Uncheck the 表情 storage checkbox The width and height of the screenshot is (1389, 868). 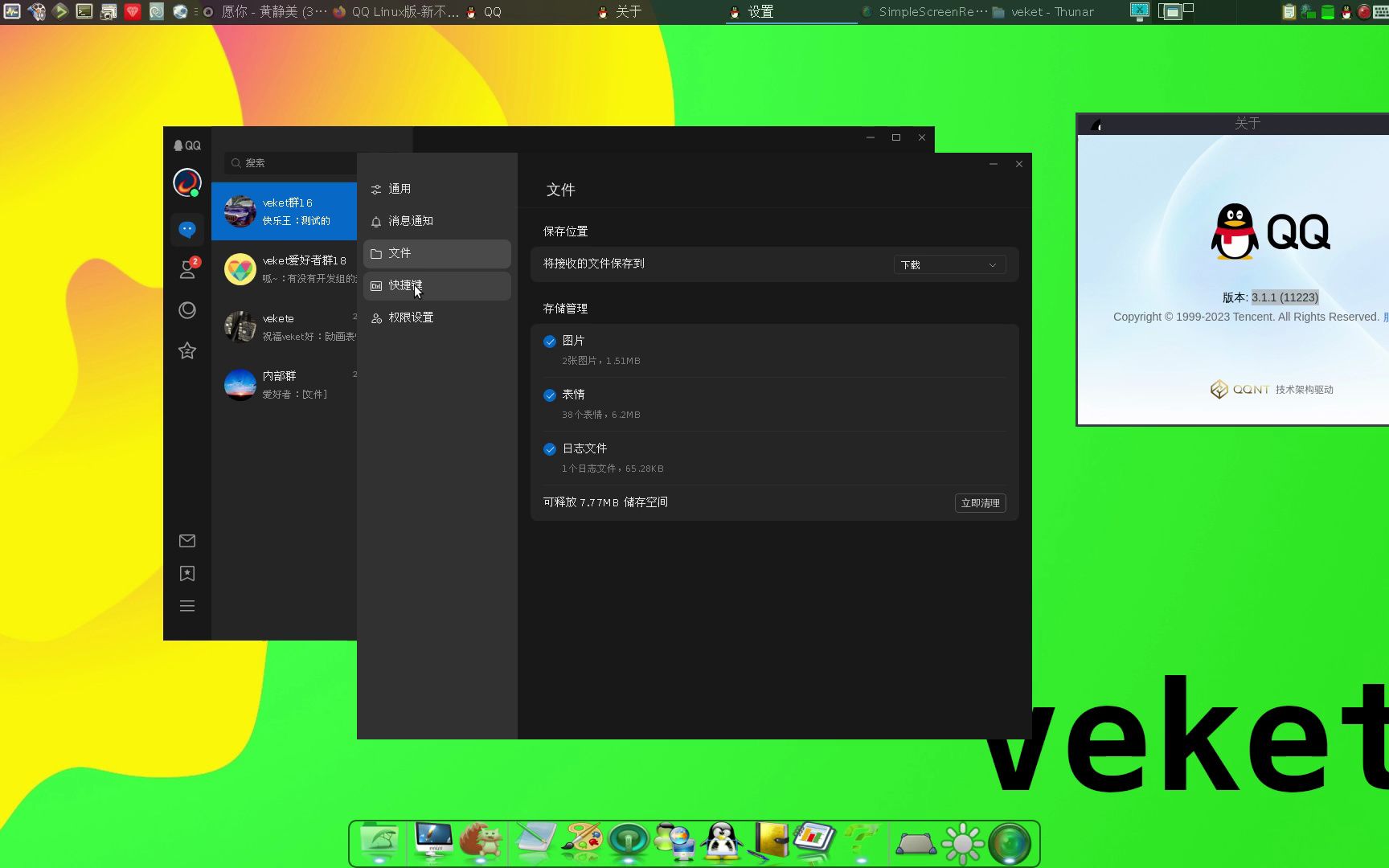[550, 395]
